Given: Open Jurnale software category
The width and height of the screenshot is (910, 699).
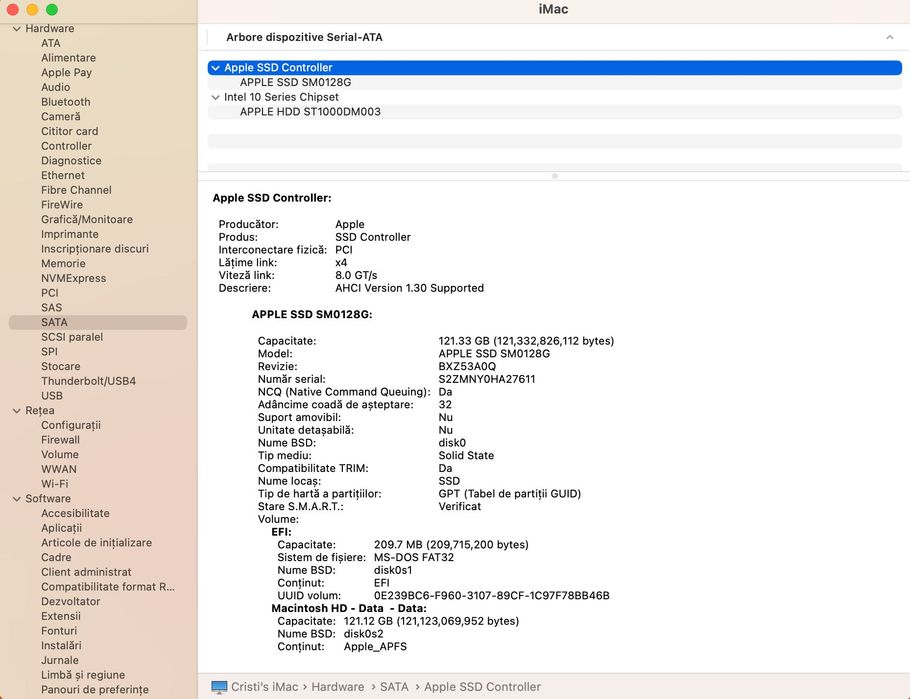Looking at the screenshot, I should (60, 660).
